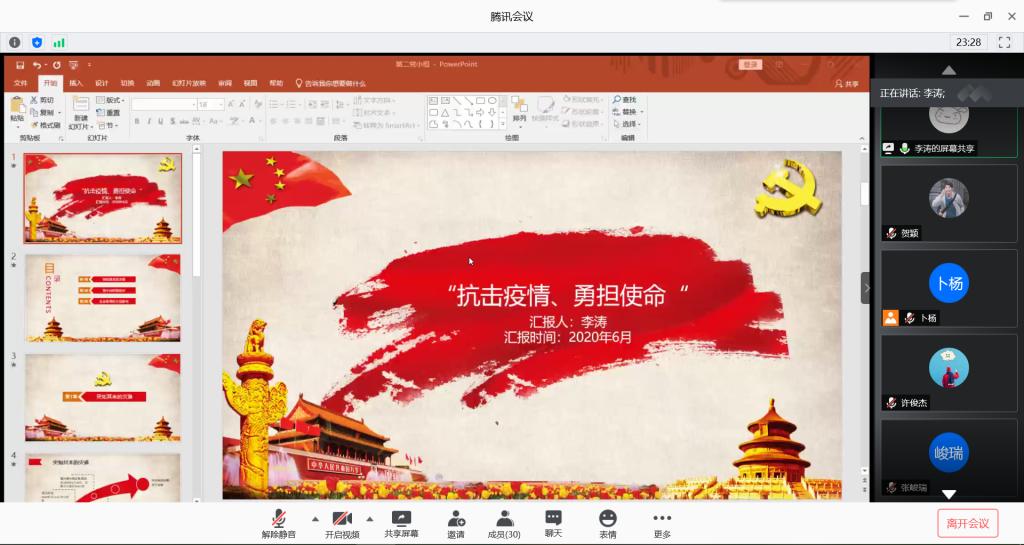The image size is (1024, 545).
Task: Check the green network signal bars icon
Action: [59, 42]
